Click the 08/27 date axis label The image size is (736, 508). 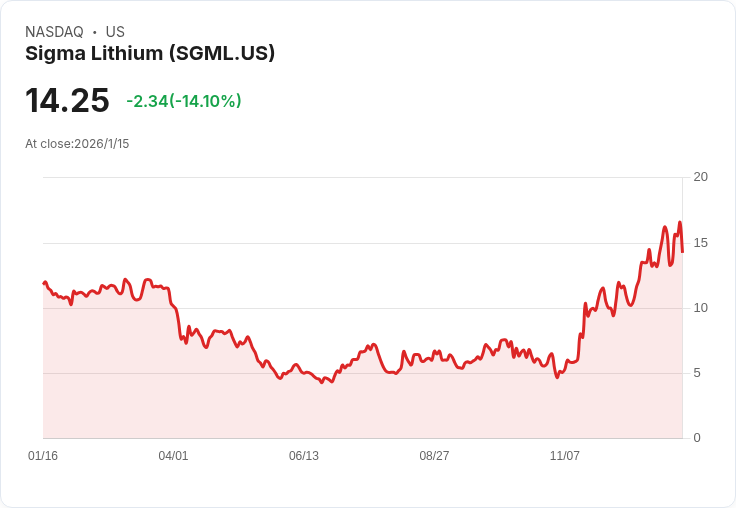click(434, 456)
